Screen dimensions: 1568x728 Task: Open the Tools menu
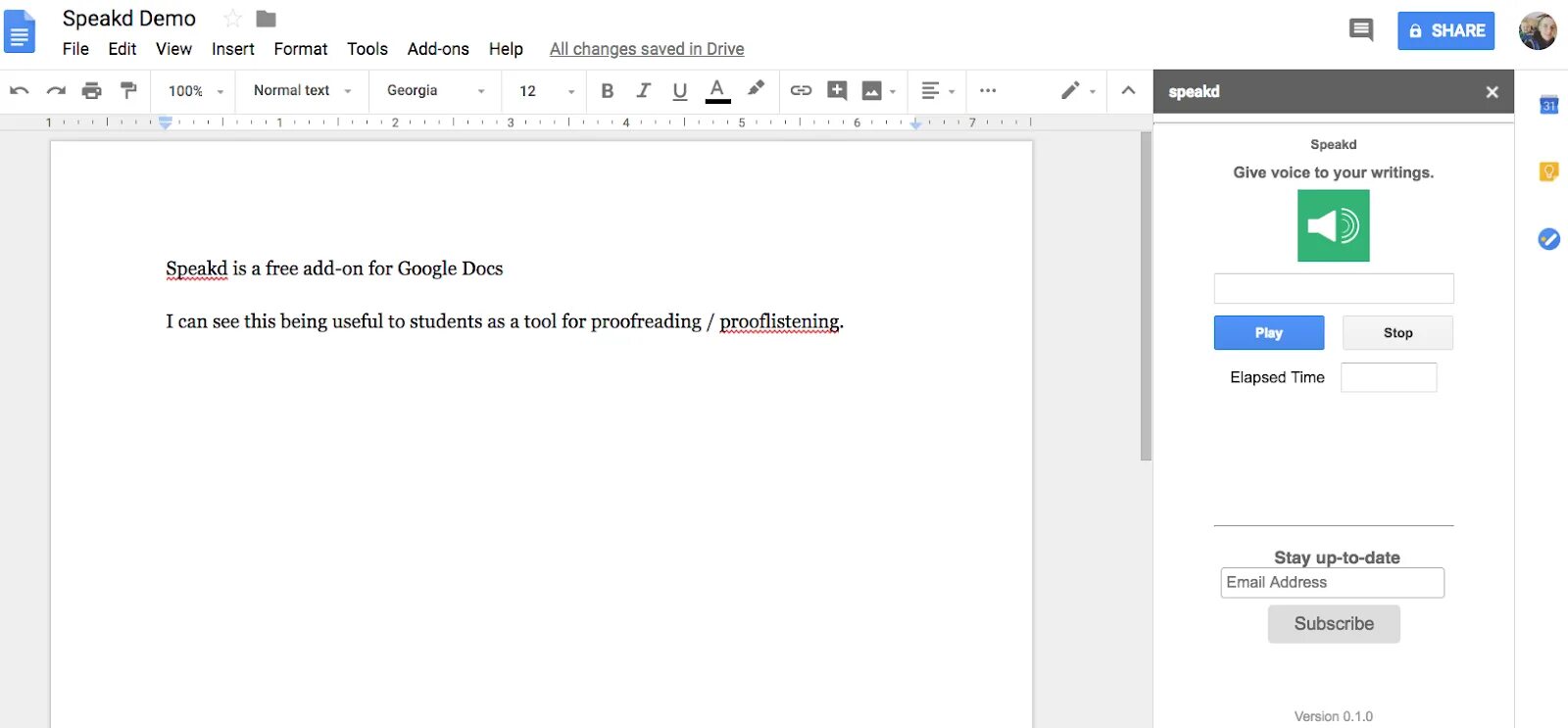pos(367,49)
